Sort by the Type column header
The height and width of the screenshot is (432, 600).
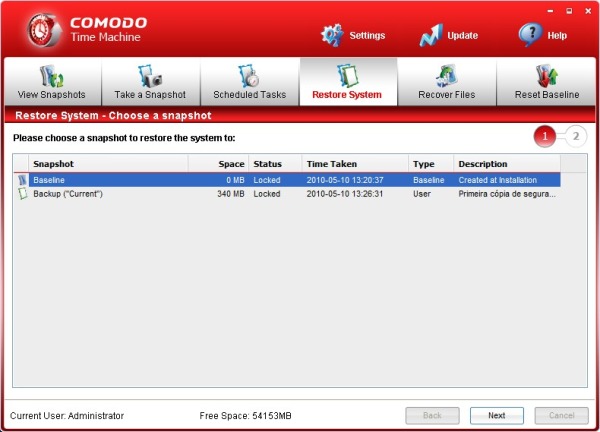(431, 164)
